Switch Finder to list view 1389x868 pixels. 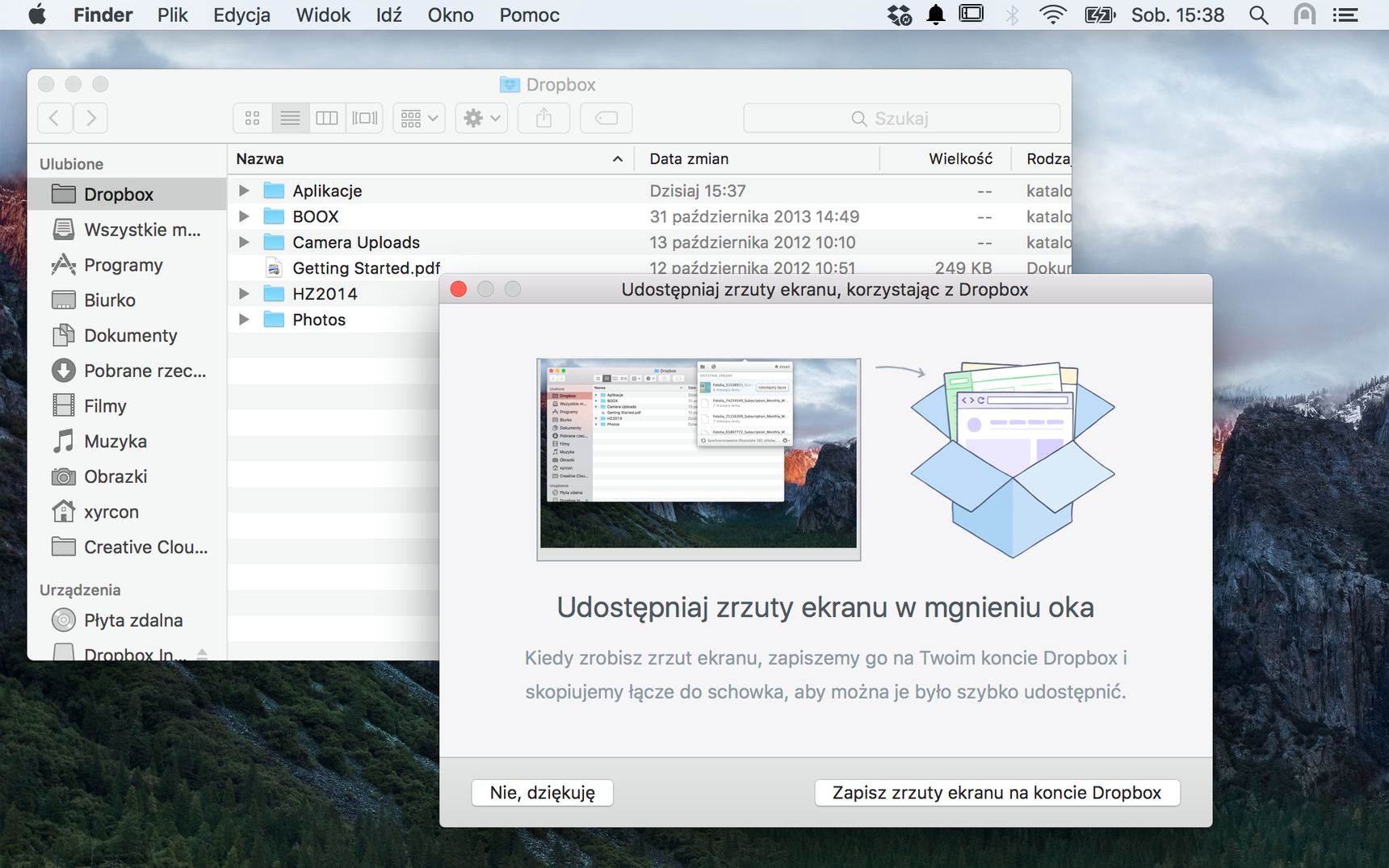click(x=290, y=118)
